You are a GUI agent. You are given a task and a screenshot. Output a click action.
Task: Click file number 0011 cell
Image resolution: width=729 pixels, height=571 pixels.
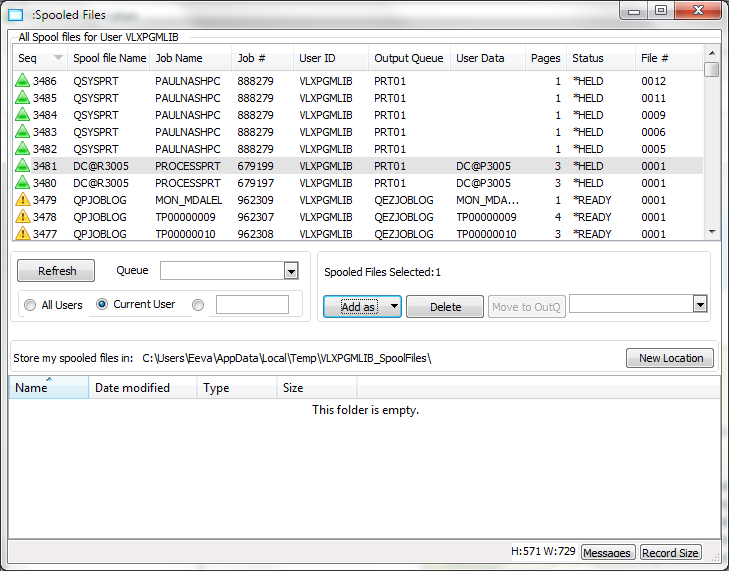coord(653,98)
